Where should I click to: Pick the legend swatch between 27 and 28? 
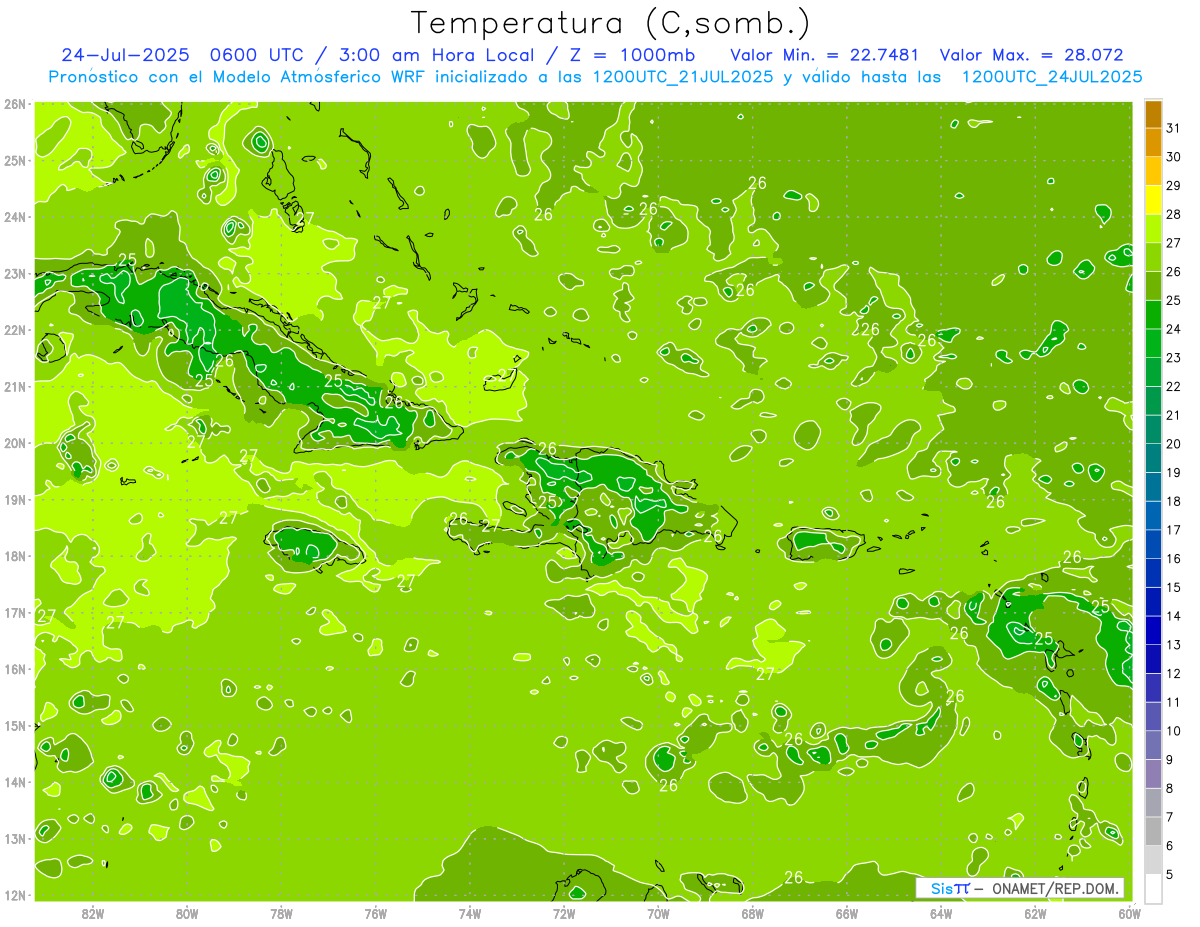[x=1153, y=229]
